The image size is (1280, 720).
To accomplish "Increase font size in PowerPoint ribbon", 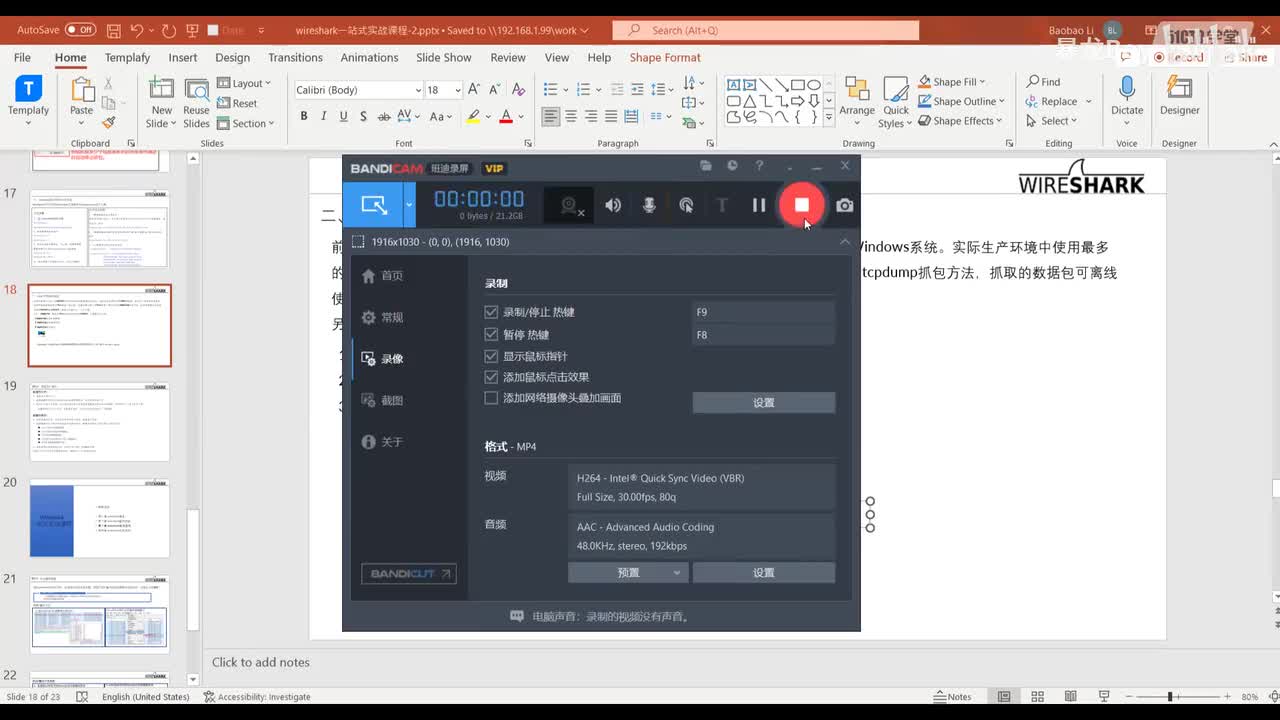I will [x=475, y=90].
